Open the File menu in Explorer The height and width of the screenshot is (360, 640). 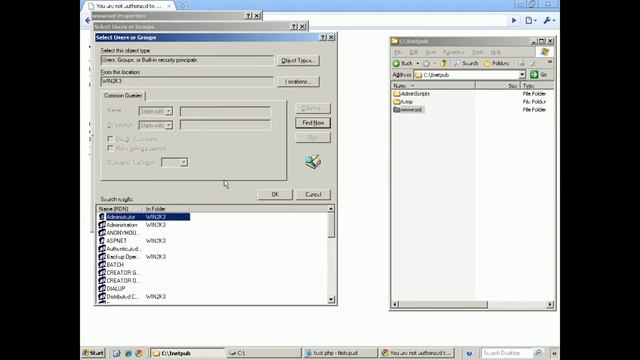point(398,52)
